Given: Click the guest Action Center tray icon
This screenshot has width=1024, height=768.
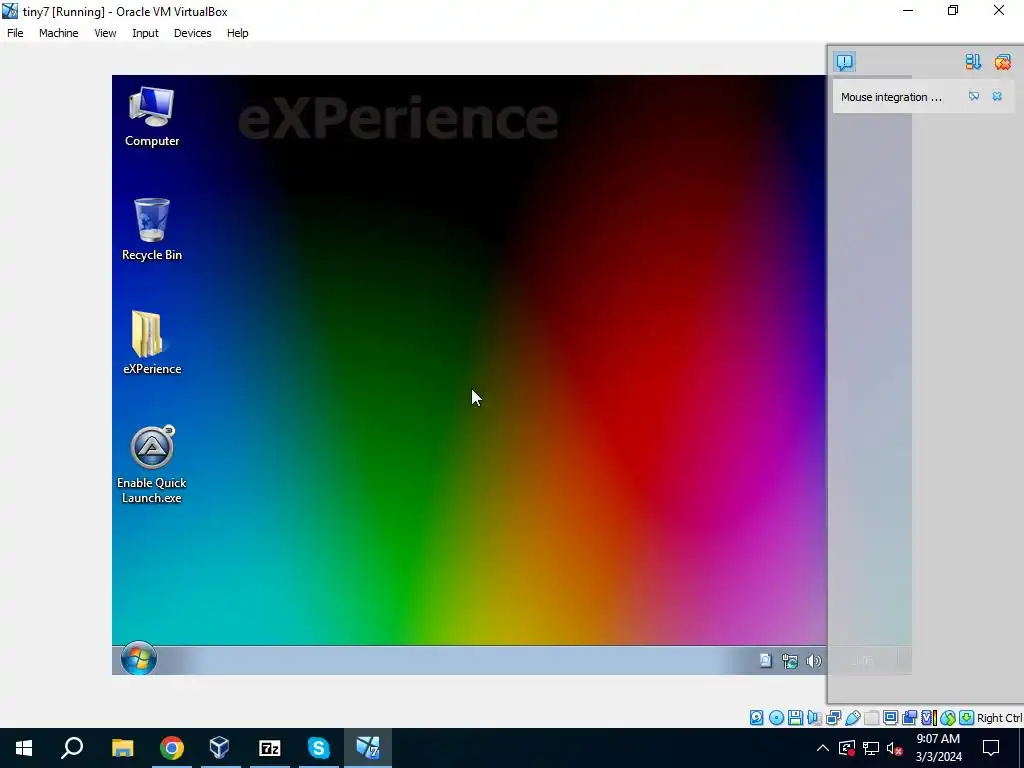Looking at the screenshot, I should (765, 661).
